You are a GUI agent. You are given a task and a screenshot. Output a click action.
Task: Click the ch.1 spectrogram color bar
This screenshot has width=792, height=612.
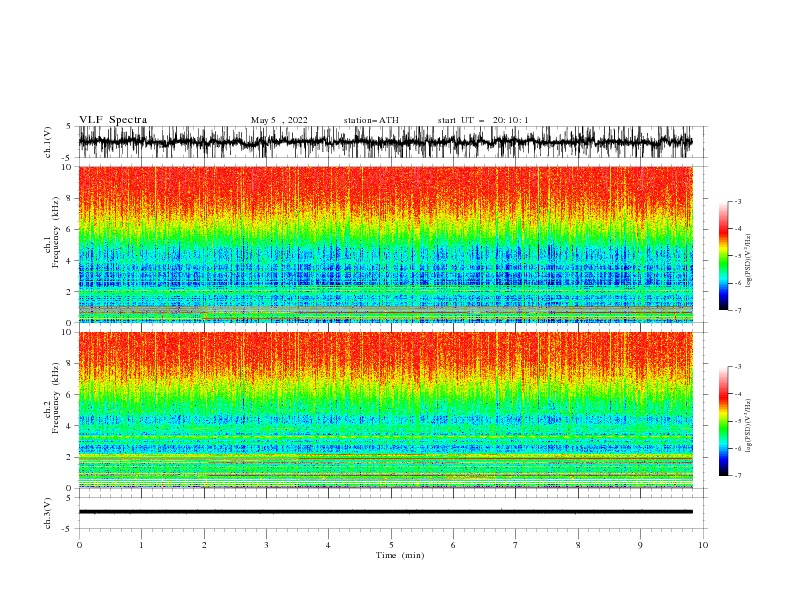pos(724,256)
